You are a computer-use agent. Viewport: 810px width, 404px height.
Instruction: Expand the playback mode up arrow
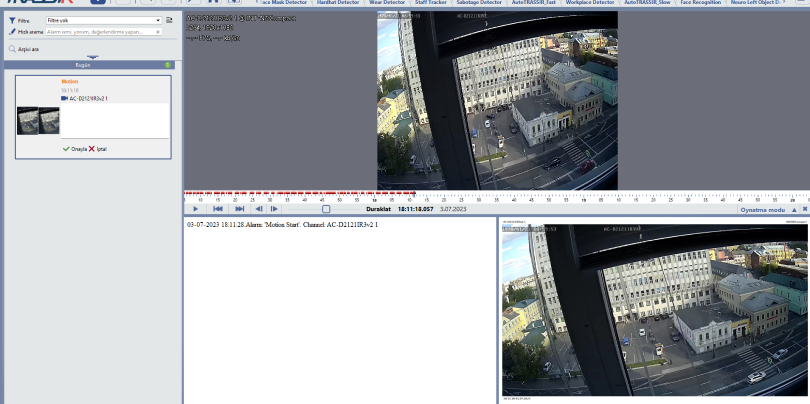point(795,210)
